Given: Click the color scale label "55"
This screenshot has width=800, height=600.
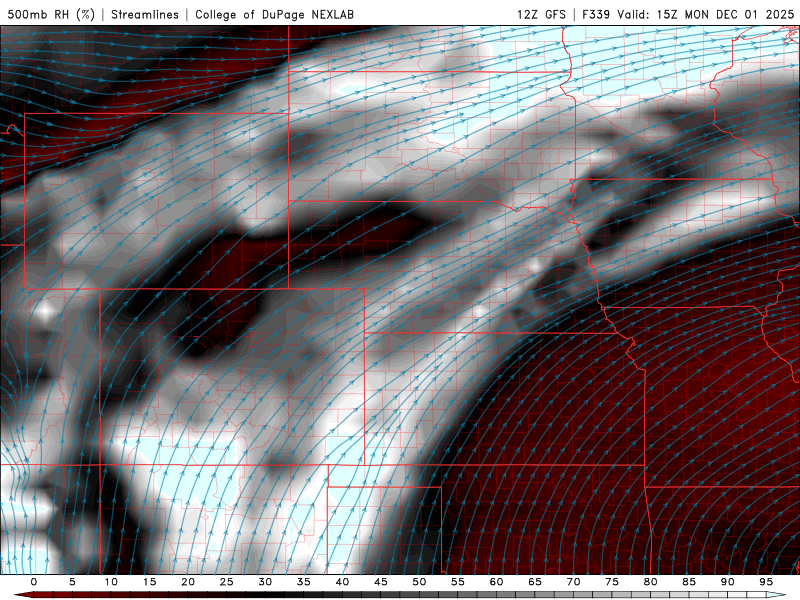Looking at the screenshot, I should pyautogui.click(x=458, y=582).
